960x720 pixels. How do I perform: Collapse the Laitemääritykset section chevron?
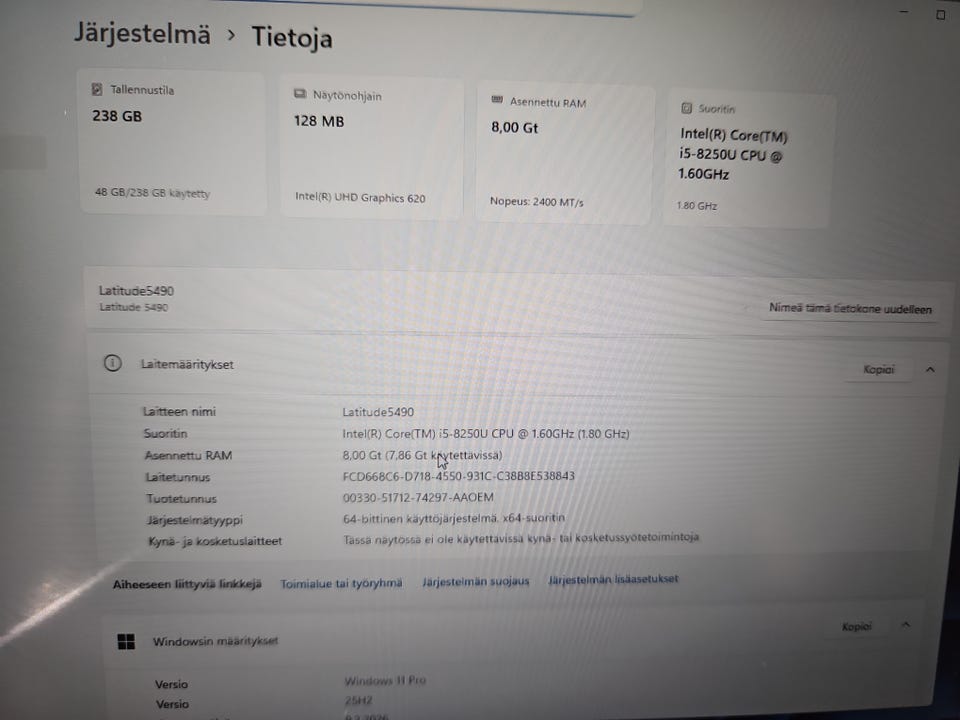pos(930,369)
